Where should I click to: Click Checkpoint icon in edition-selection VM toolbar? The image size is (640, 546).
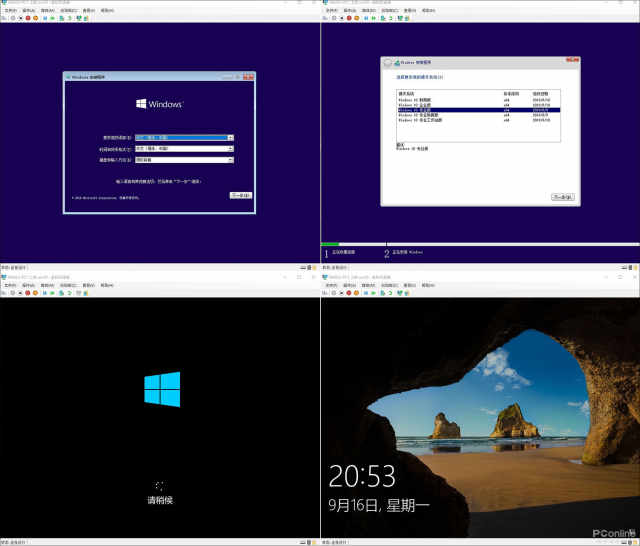click(x=383, y=18)
